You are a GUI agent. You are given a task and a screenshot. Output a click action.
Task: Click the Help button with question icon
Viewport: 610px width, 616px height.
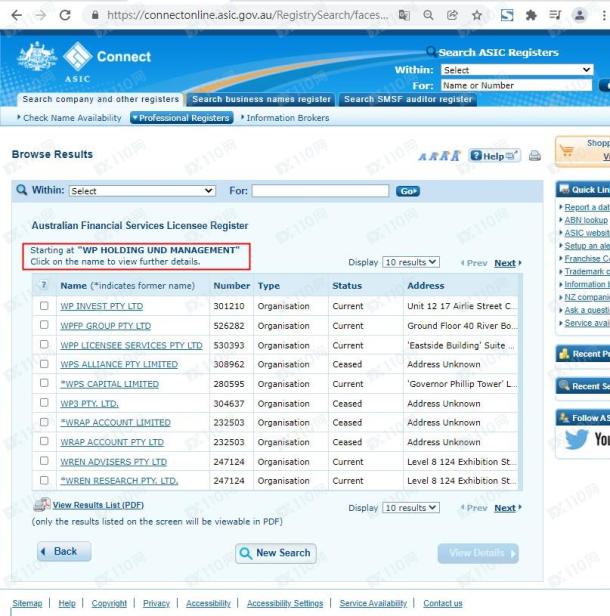[495, 156]
